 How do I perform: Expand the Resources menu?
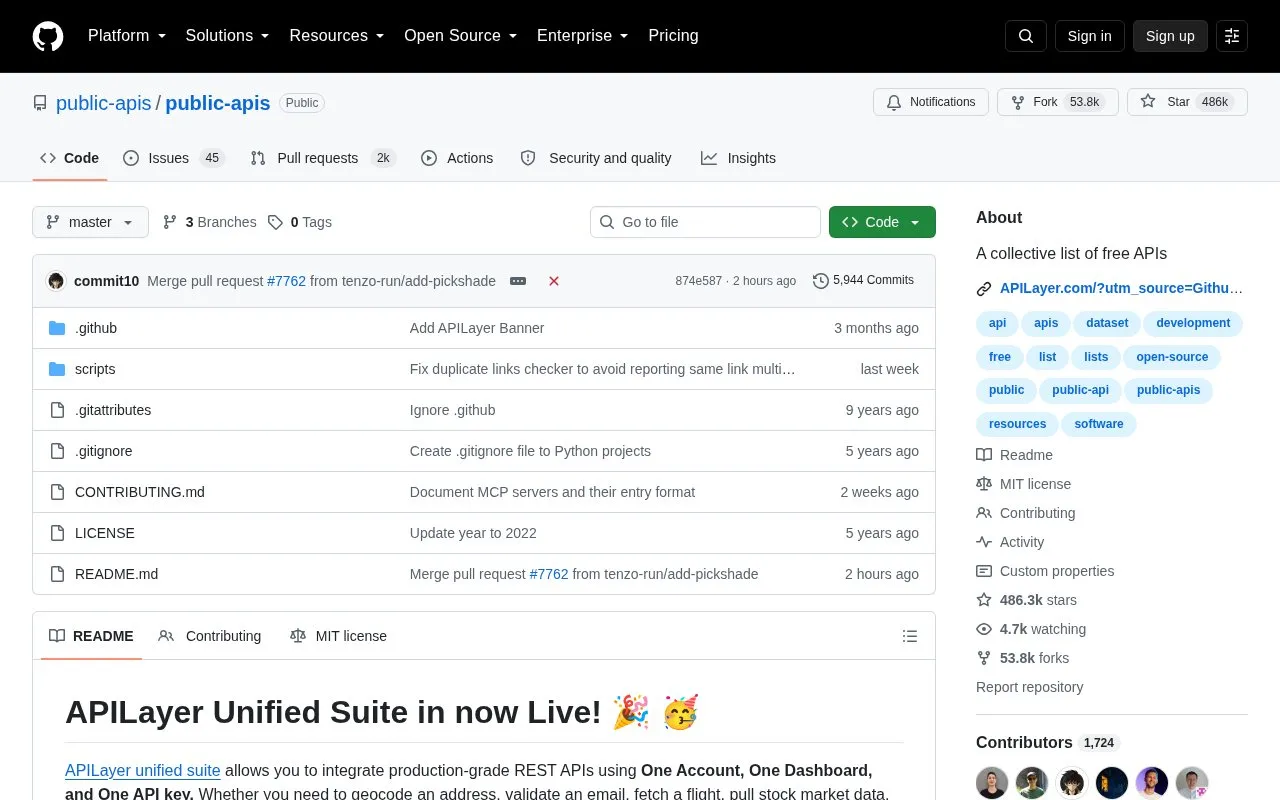(337, 36)
